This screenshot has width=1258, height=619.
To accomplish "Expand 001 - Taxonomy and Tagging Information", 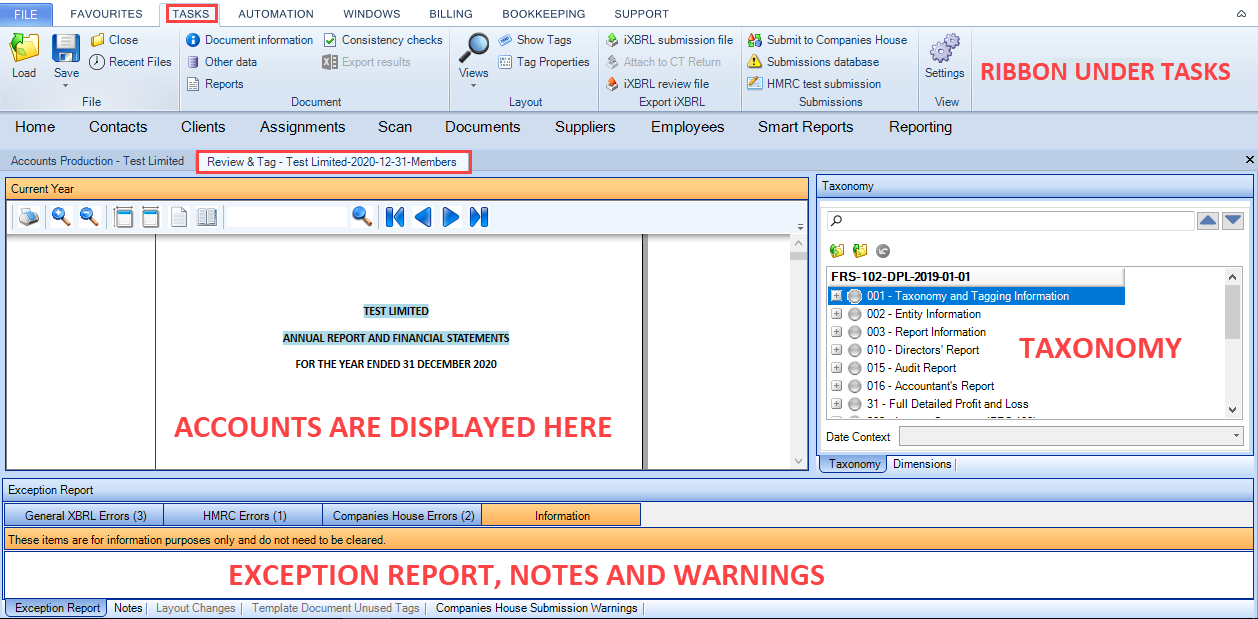I will tap(837, 296).
